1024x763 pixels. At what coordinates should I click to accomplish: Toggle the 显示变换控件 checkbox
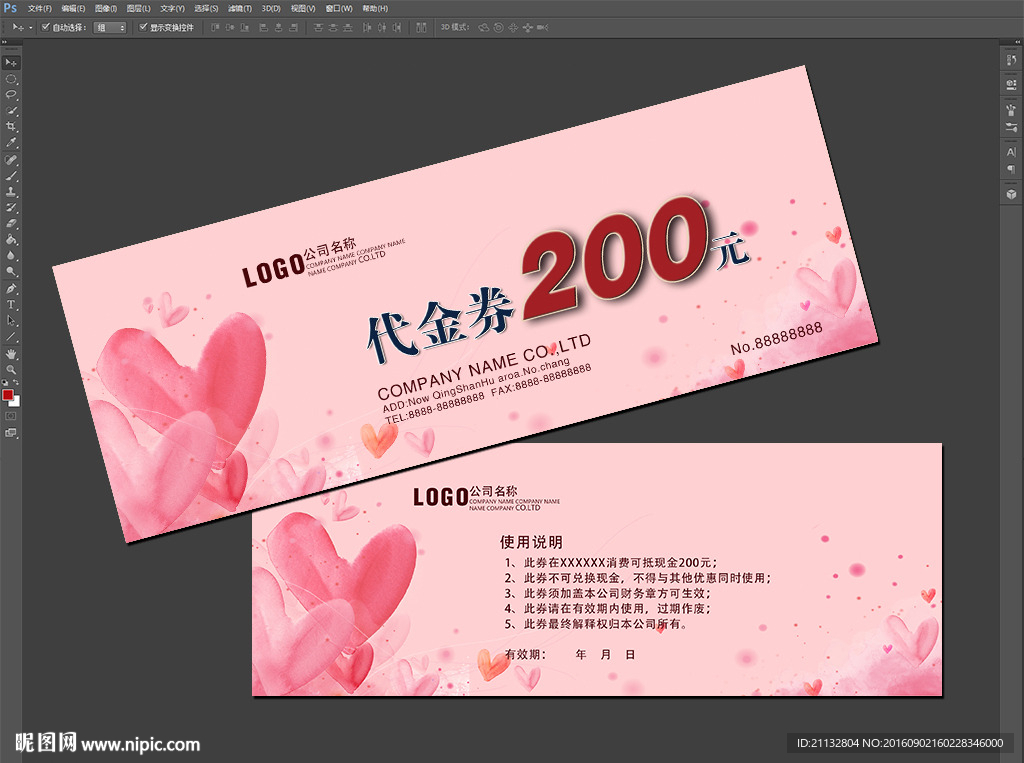[x=143, y=27]
